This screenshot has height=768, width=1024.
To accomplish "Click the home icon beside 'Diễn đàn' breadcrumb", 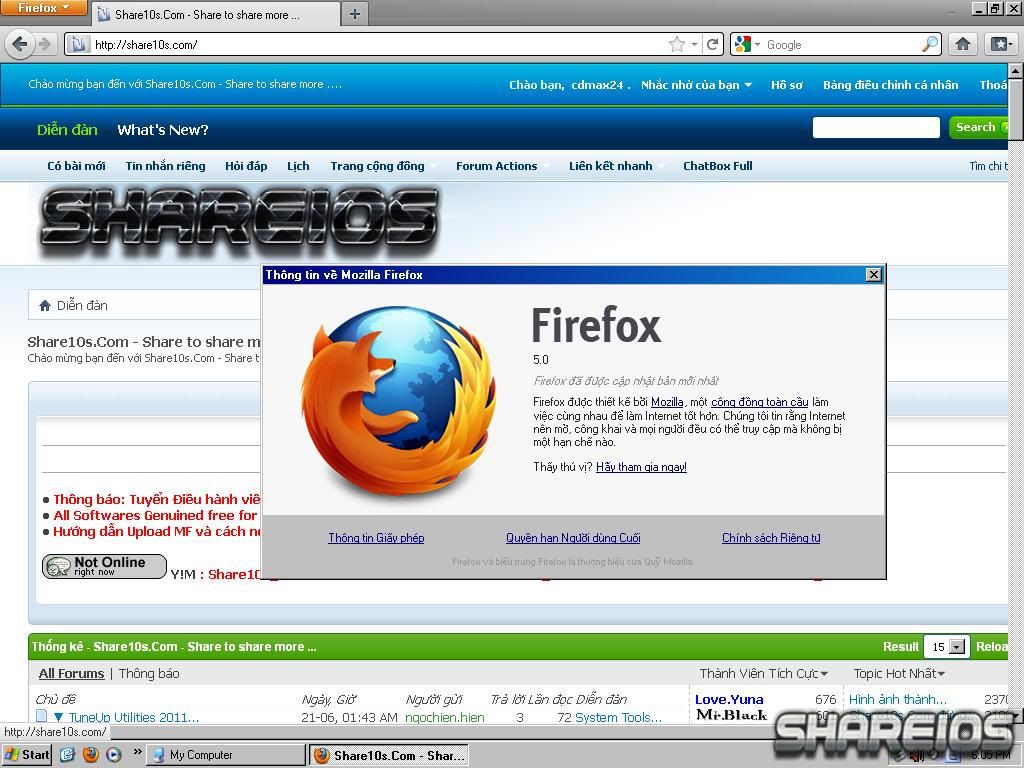I will [45, 306].
